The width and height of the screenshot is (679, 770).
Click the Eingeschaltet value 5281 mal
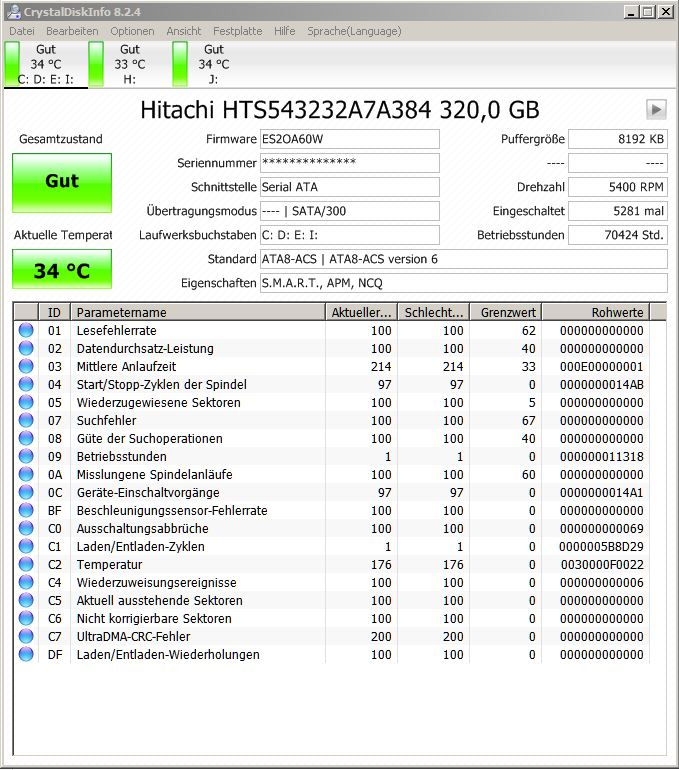(x=618, y=211)
